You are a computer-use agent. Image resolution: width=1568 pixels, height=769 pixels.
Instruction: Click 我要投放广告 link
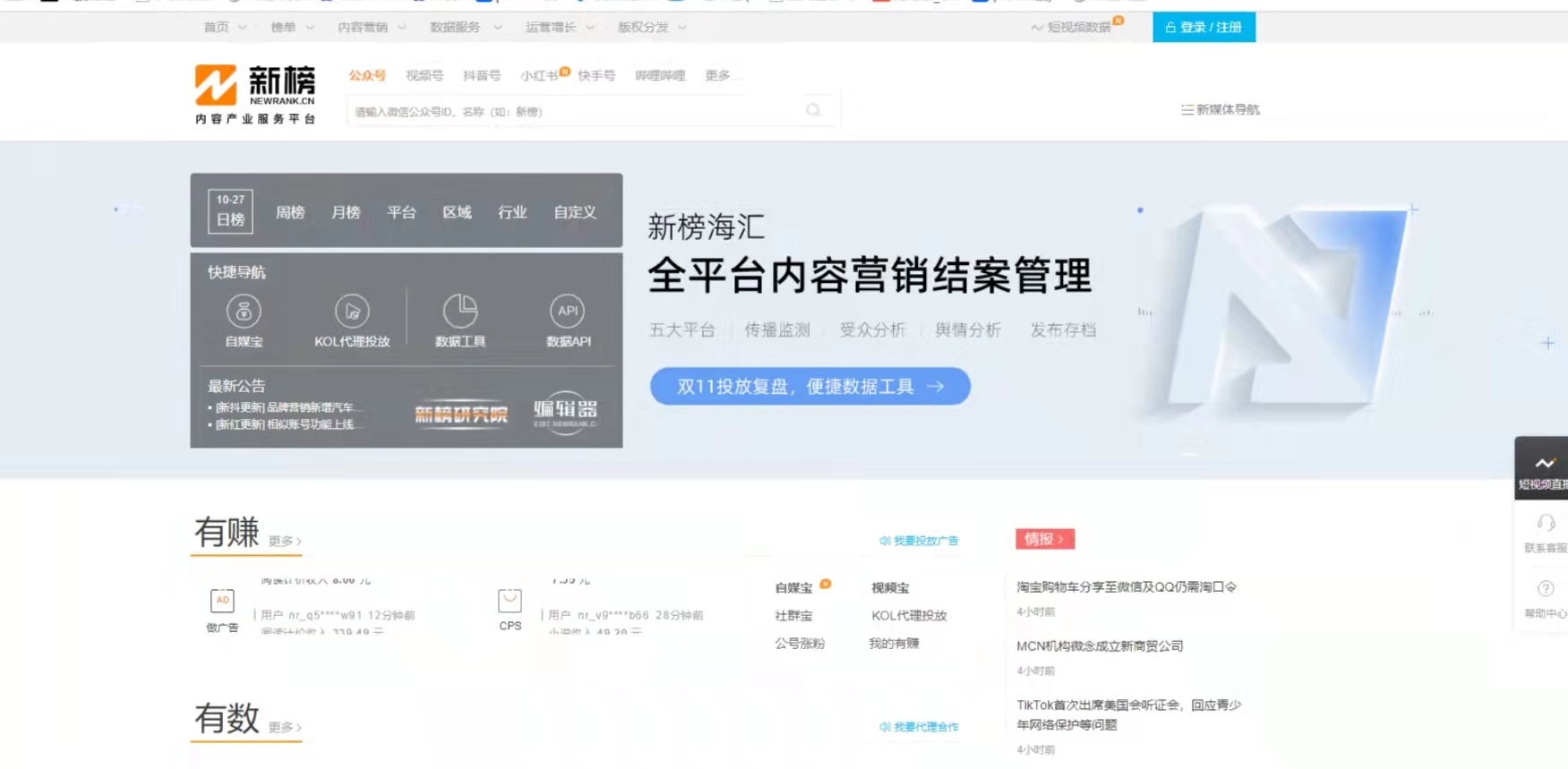point(919,541)
